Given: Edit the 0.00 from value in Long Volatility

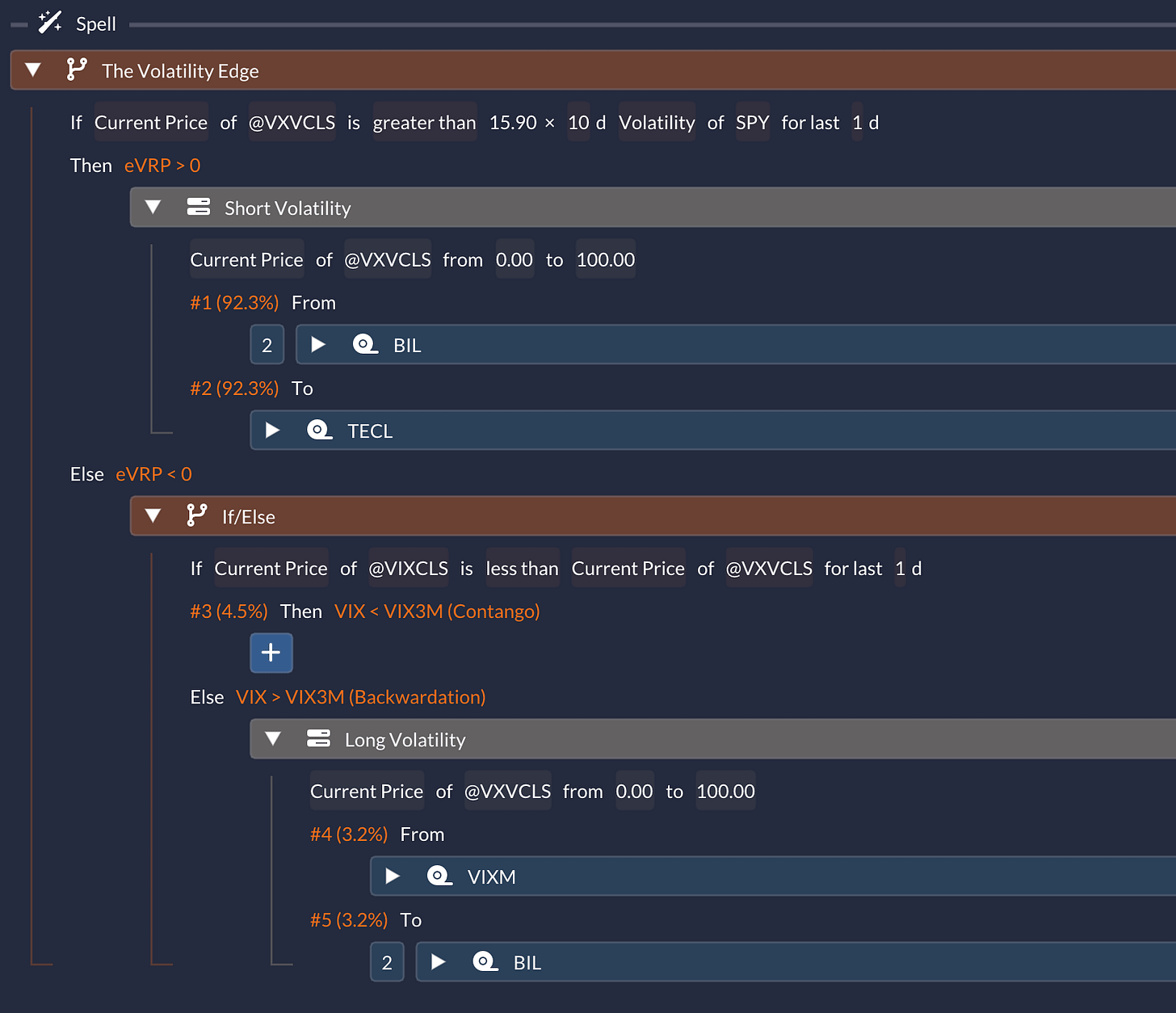Looking at the screenshot, I should 635,791.
